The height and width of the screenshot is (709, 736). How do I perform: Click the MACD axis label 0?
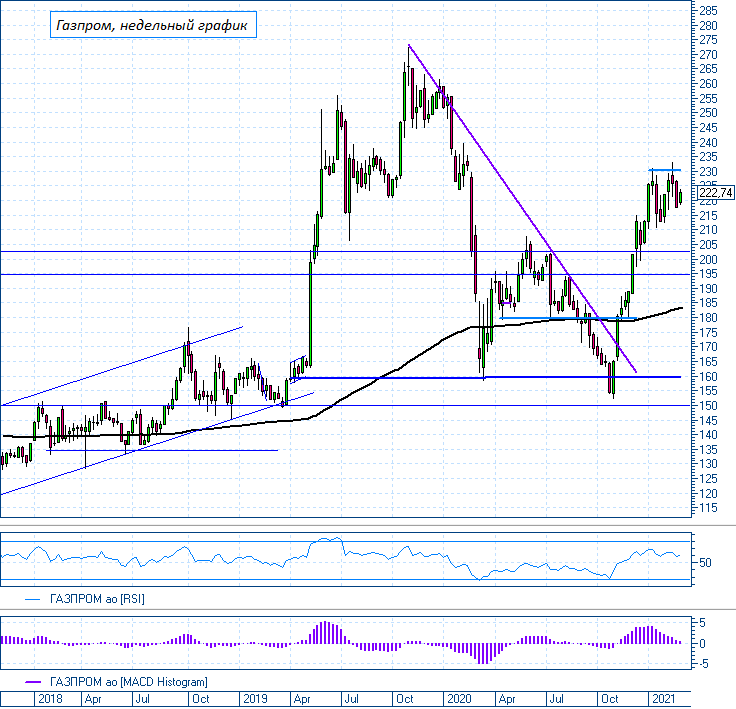coord(702,644)
